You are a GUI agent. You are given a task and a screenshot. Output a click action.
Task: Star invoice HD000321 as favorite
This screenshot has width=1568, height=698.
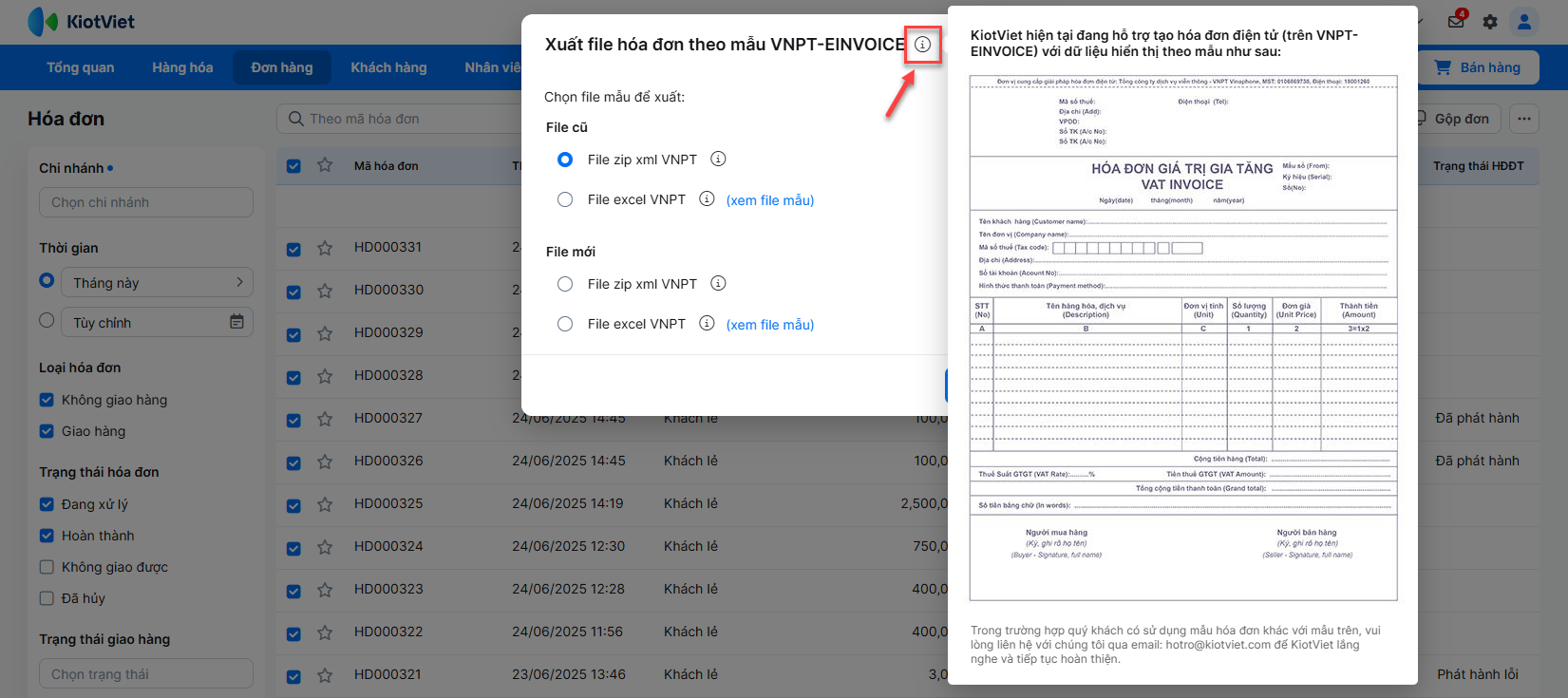click(x=325, y=675)
